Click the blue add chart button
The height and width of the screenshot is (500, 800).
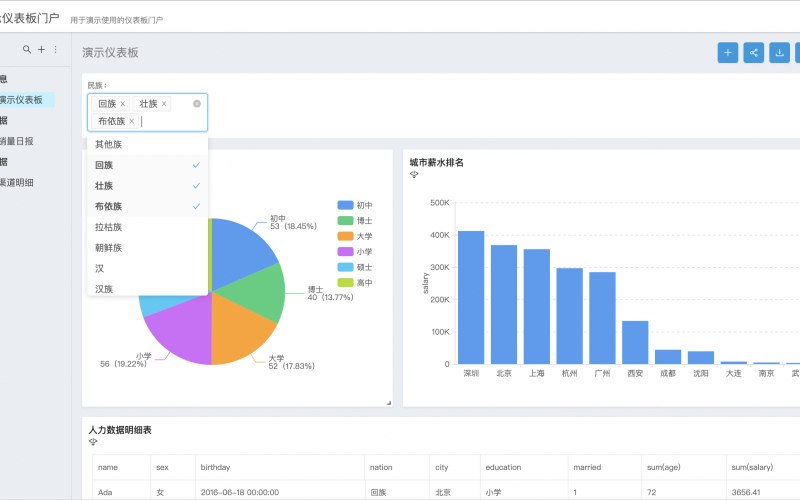tap(728, 53)
